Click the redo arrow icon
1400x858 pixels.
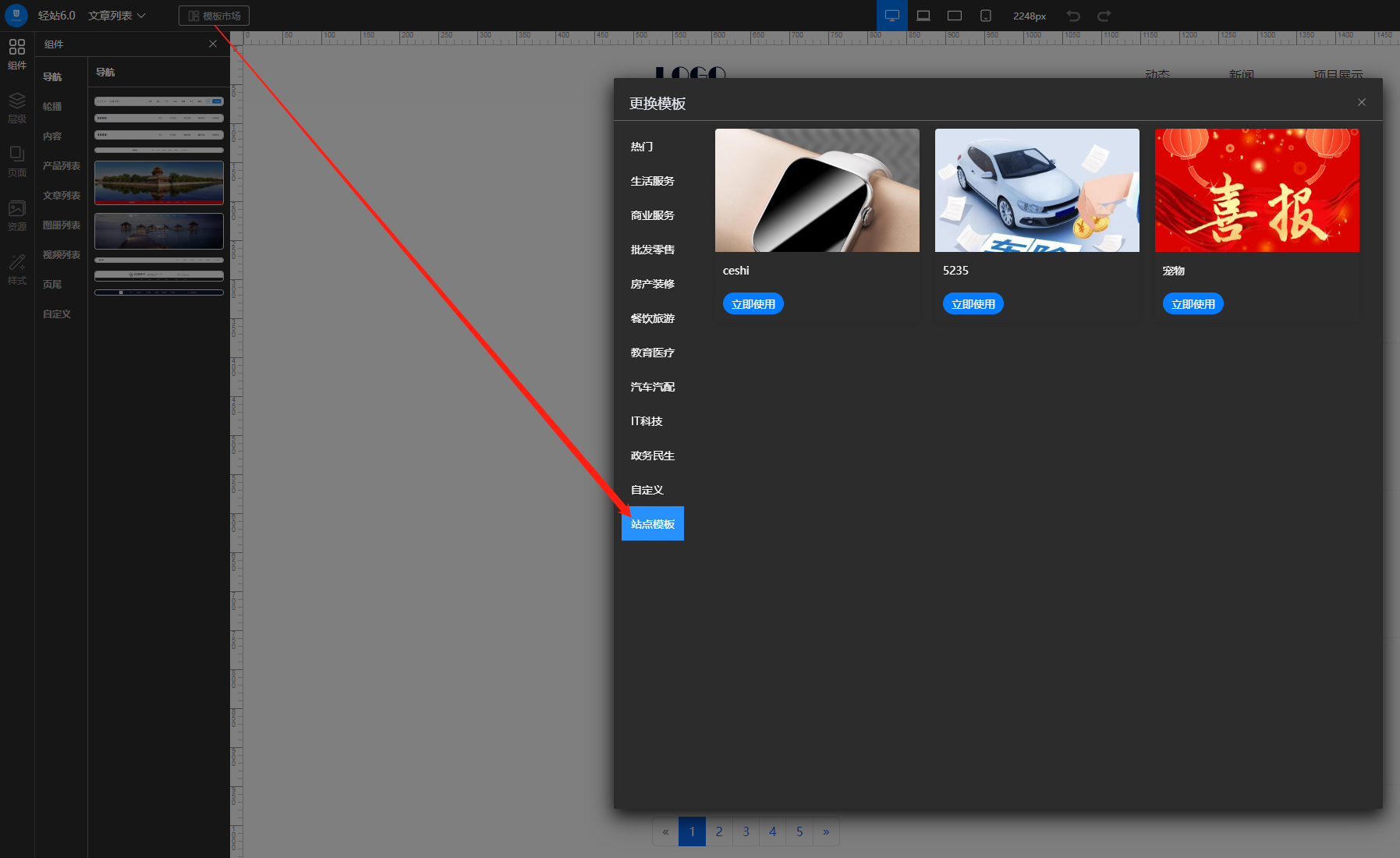pos(1104,16)
